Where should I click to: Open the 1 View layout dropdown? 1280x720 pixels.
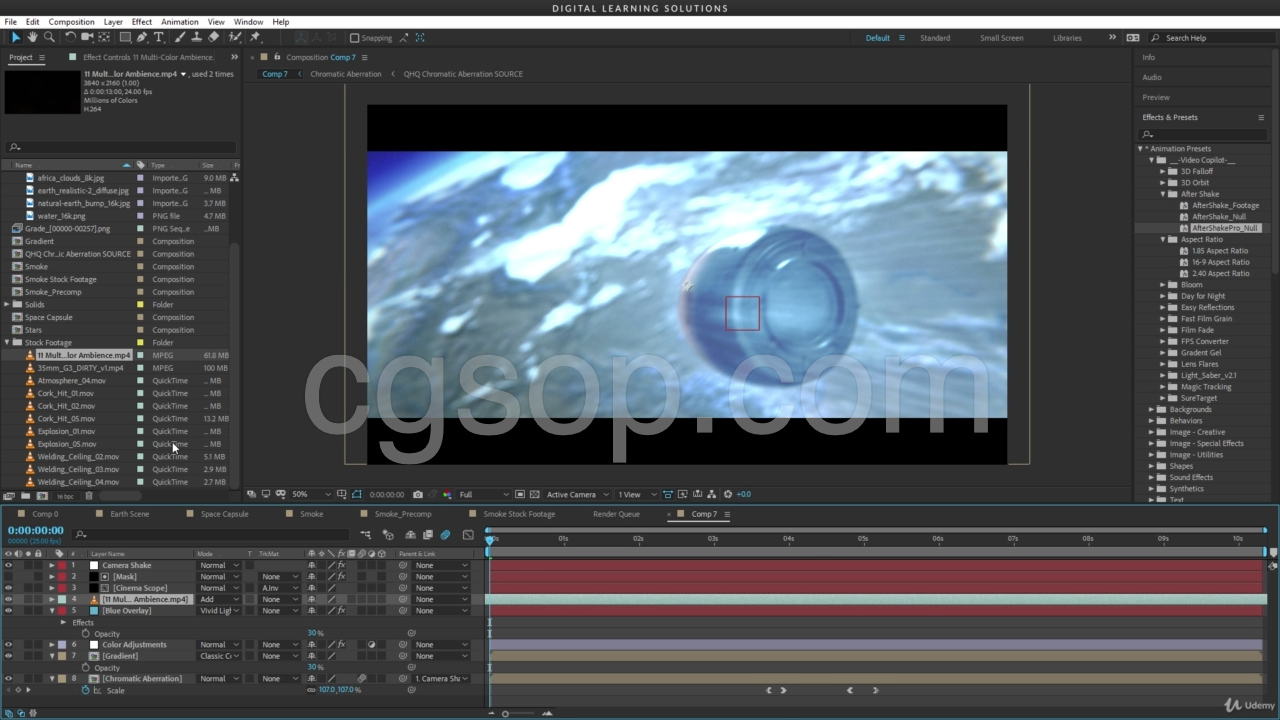[636, 494]
